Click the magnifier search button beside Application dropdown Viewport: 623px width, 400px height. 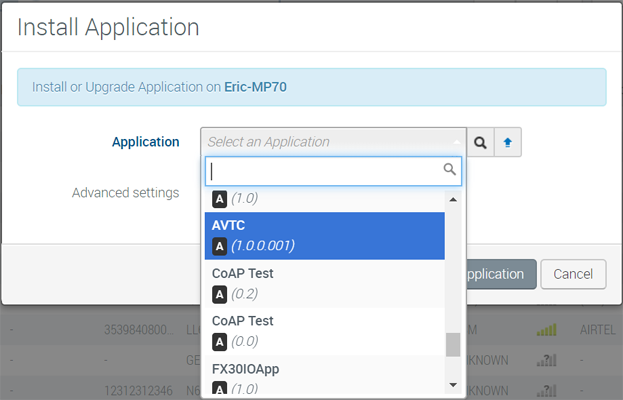point(481,142)
